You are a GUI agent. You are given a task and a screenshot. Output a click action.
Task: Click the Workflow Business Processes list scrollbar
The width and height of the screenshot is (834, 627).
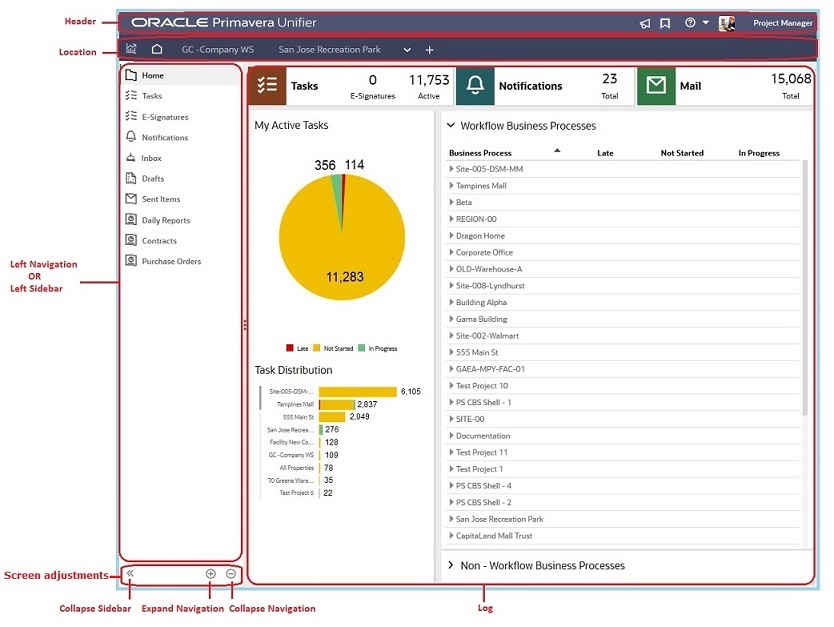pyautogui.click(x=805, y=287)
